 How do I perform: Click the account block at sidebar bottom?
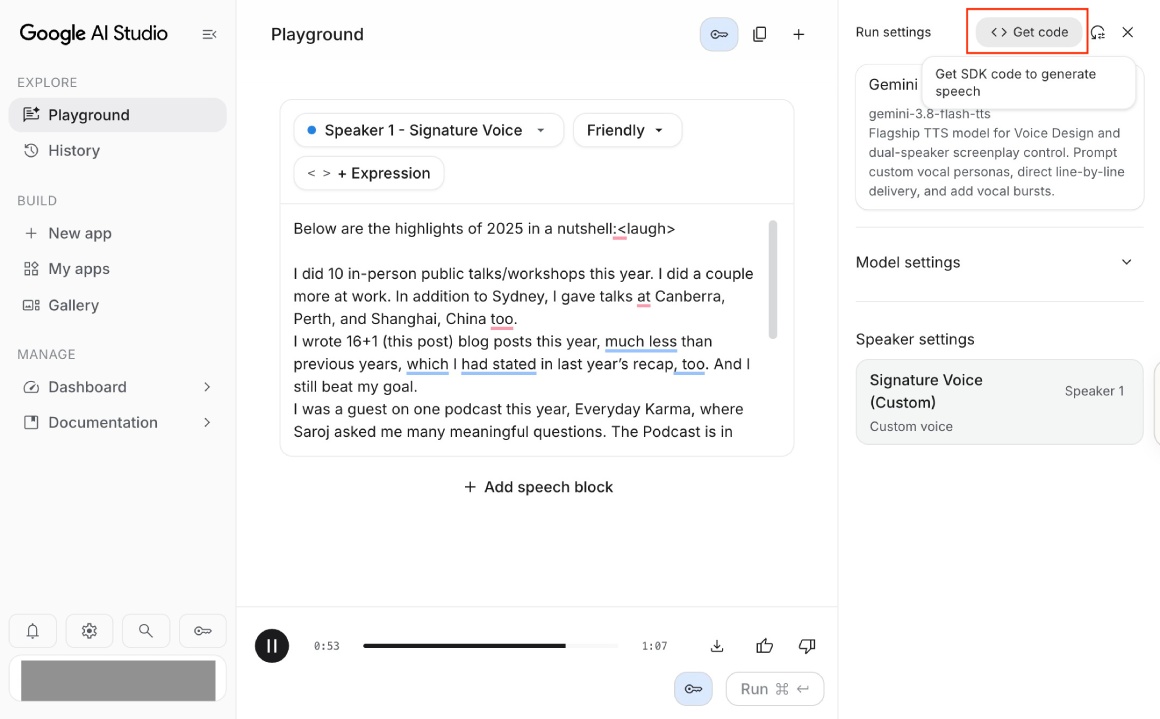click(x=118, y=680)
